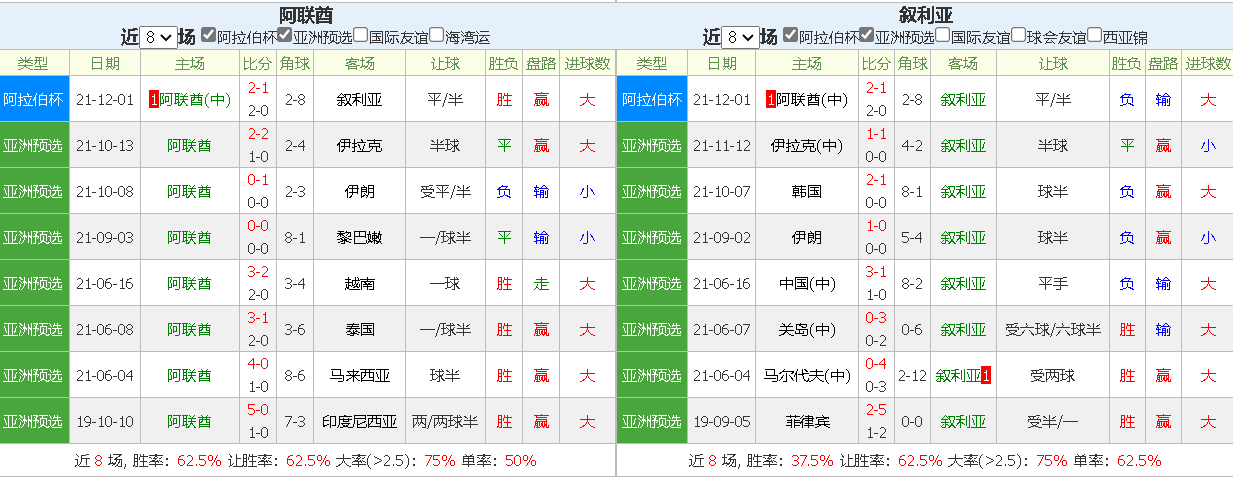
Task: Open match-count dropdown in 叙利亚 panel
Action: click(740, 37)
